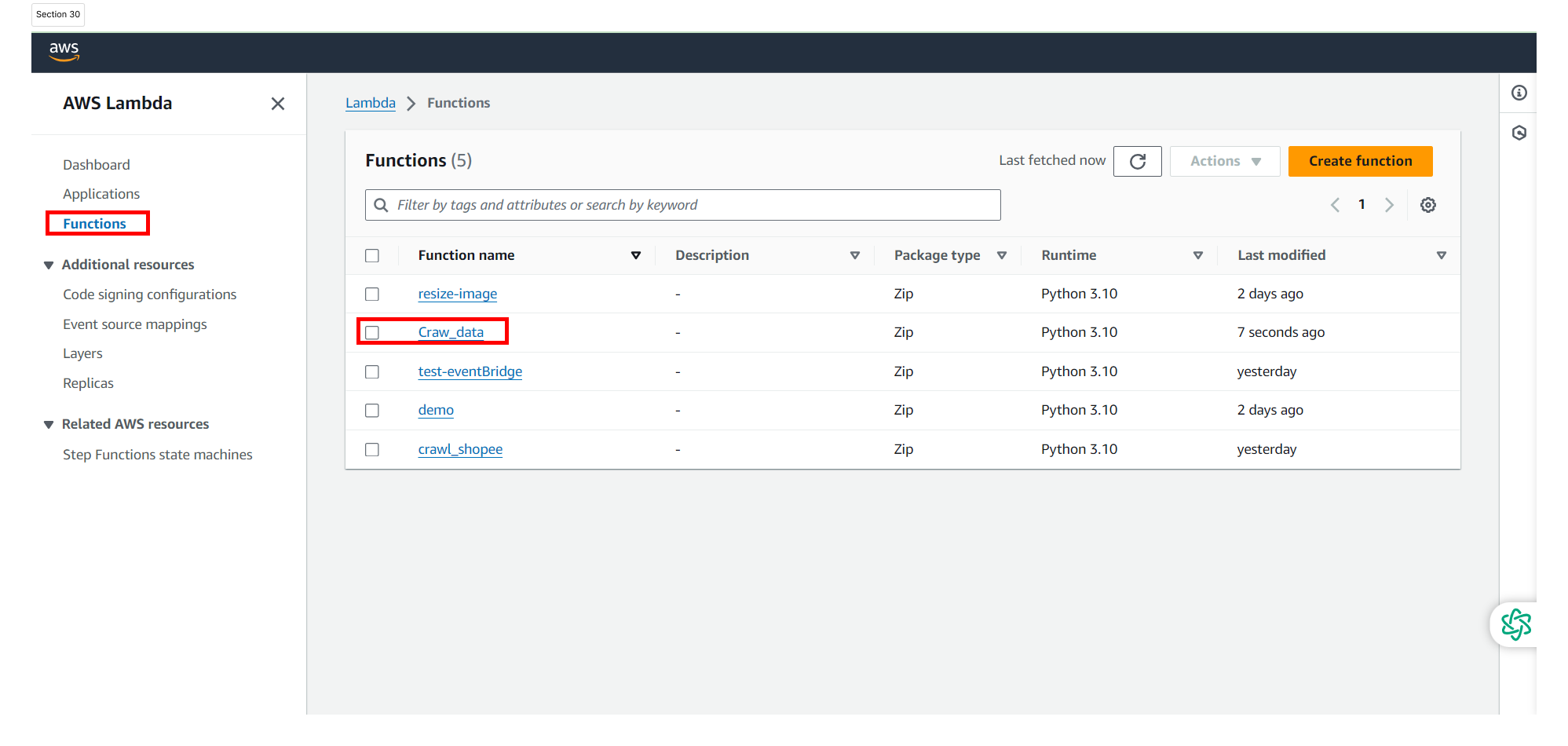Click breadcrumb chevron after Lambda

click(x=411, y=104)
